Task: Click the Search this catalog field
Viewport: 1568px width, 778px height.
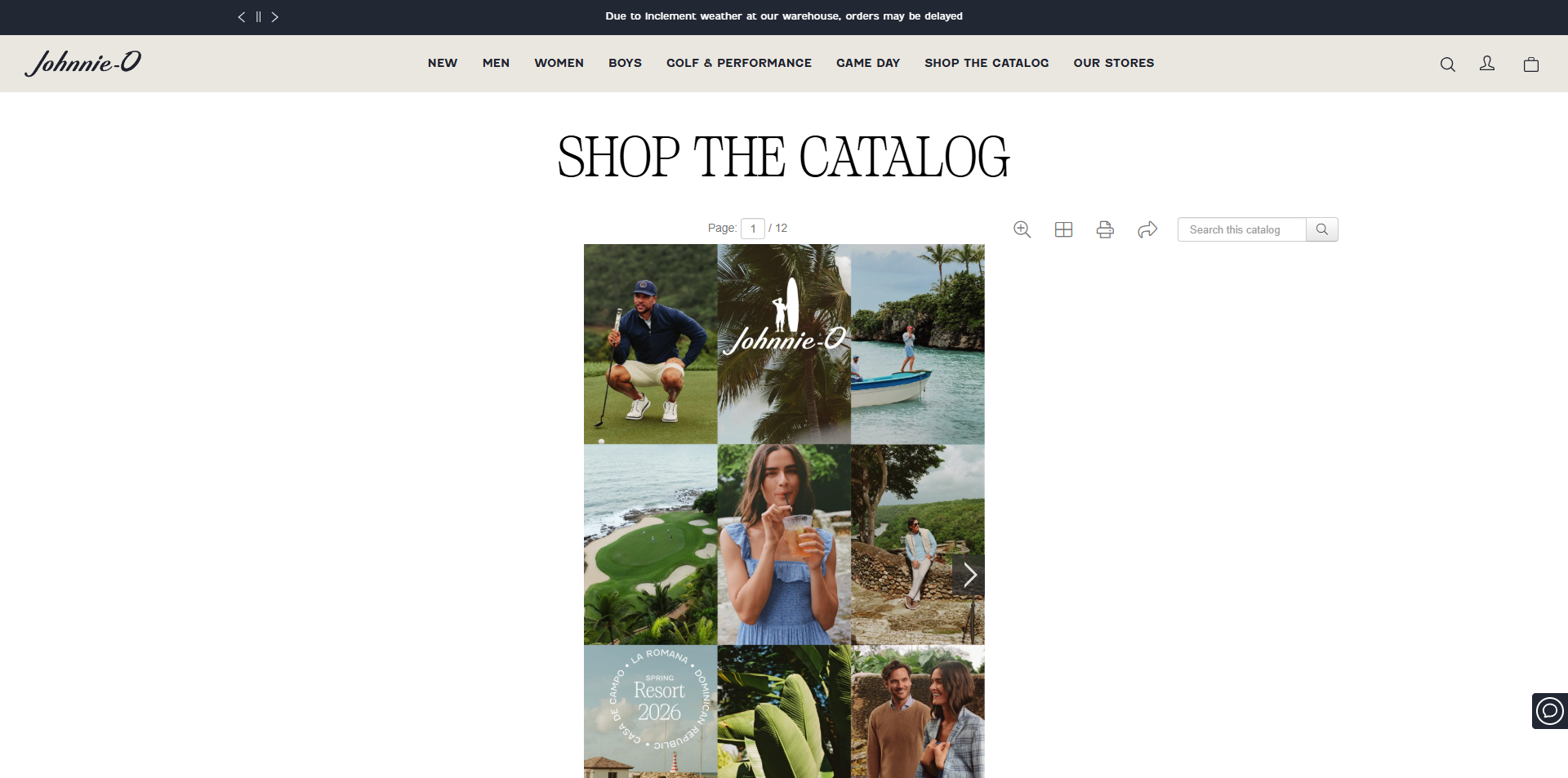Action: [x=1241, y=229]
